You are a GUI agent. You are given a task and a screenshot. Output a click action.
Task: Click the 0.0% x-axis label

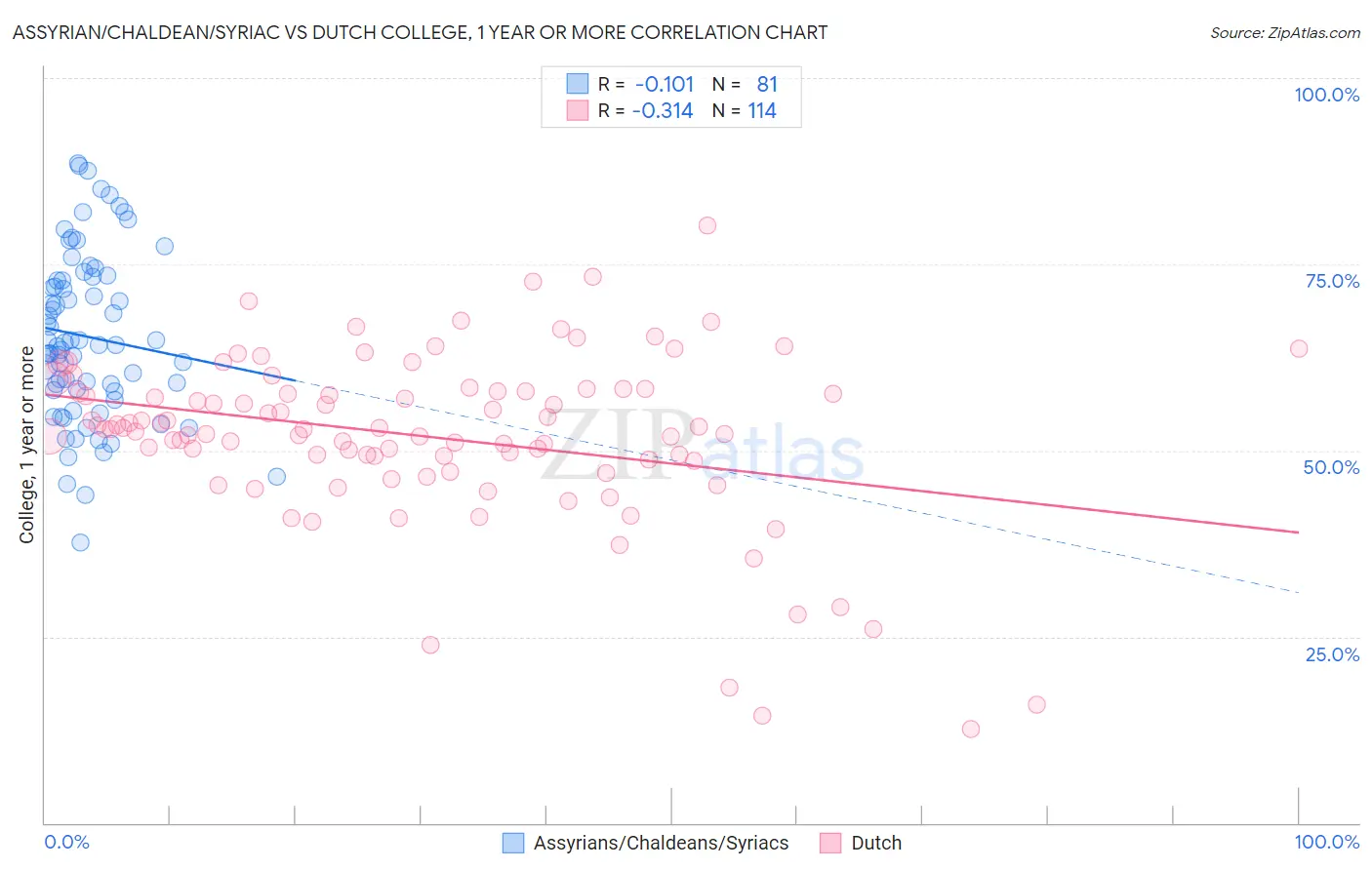click(66, 842)
